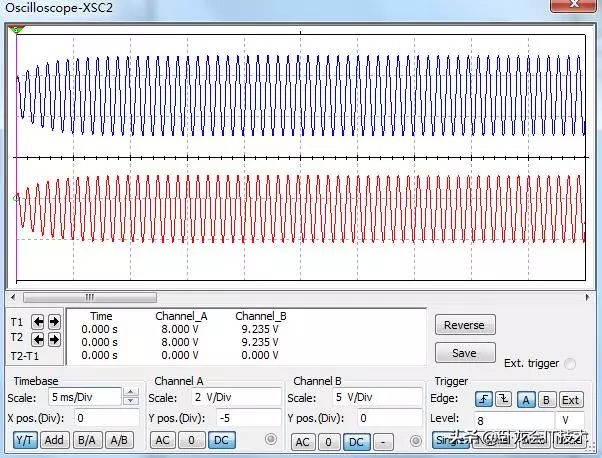
Task: Select the Ext. trigger radio button
Action: click(x=570, y=364)
